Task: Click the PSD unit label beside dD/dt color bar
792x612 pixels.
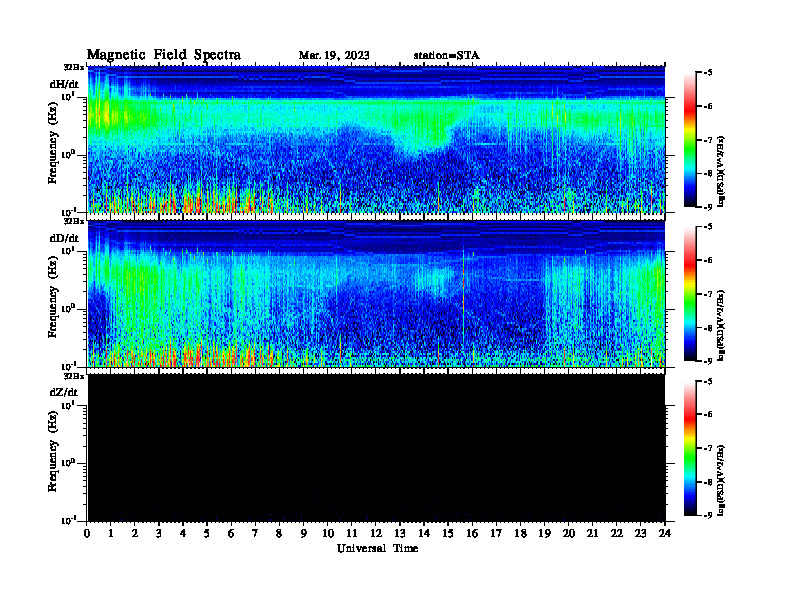Action: pyautogui.click(x=721, y=325)
